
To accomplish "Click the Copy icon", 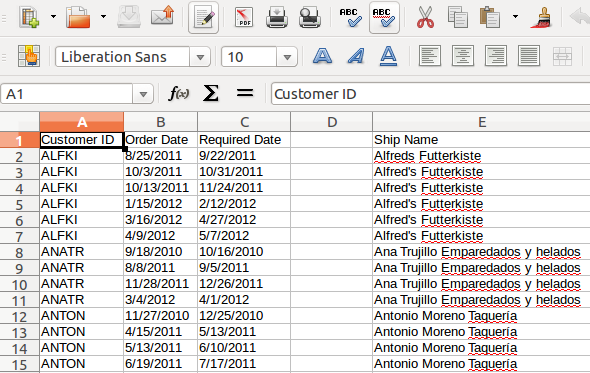I will (x=458, y=17).
